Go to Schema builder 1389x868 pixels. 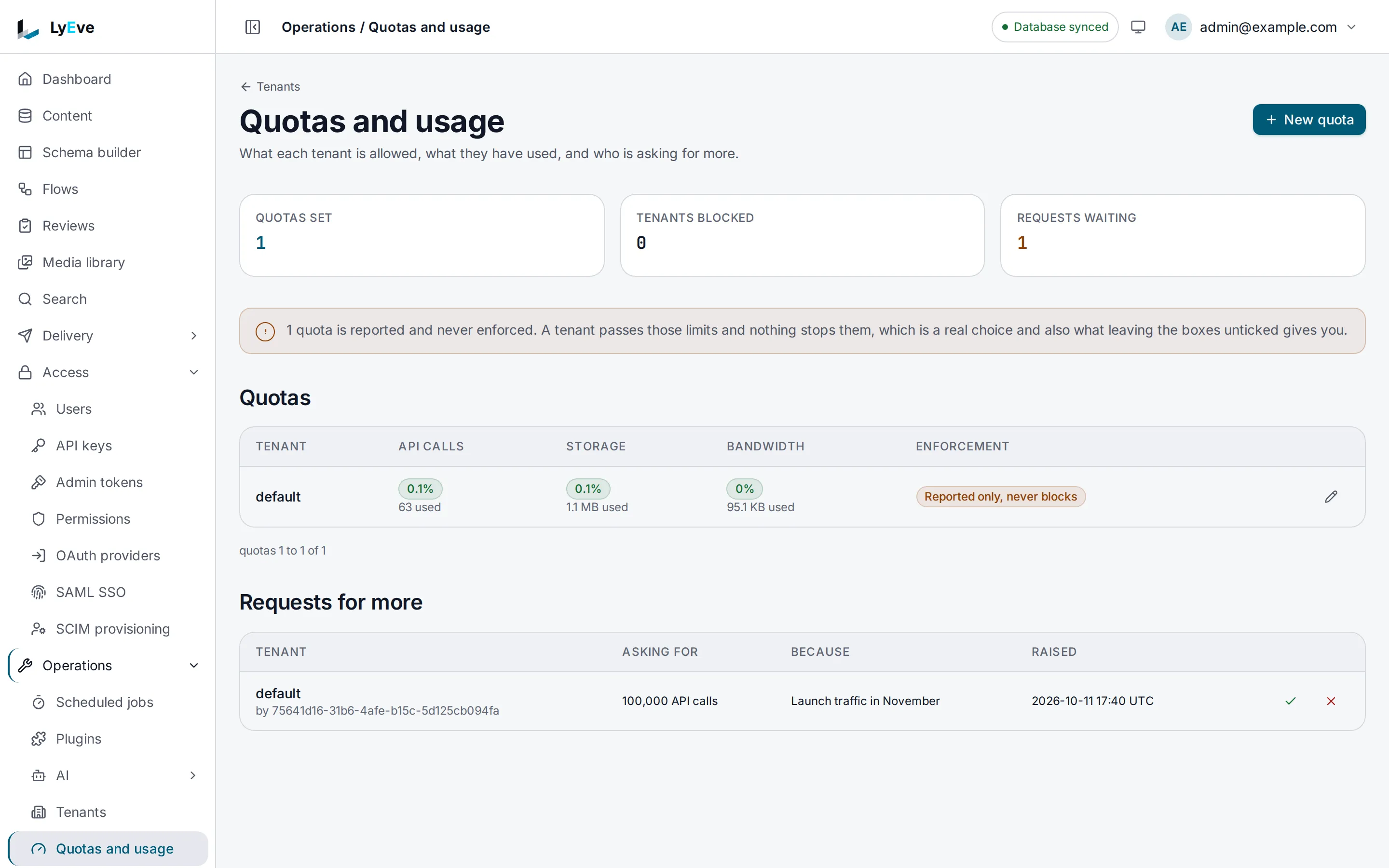point(108,152)
